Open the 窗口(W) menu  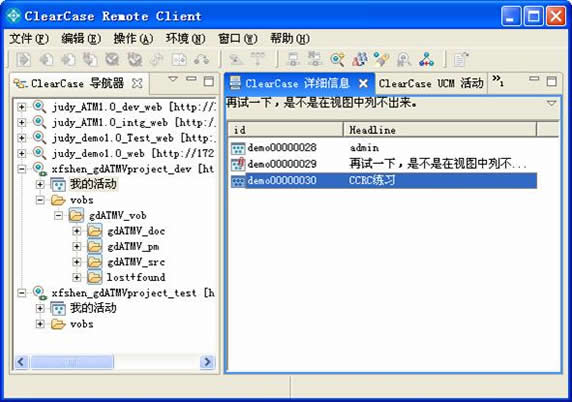coord(237,39)
